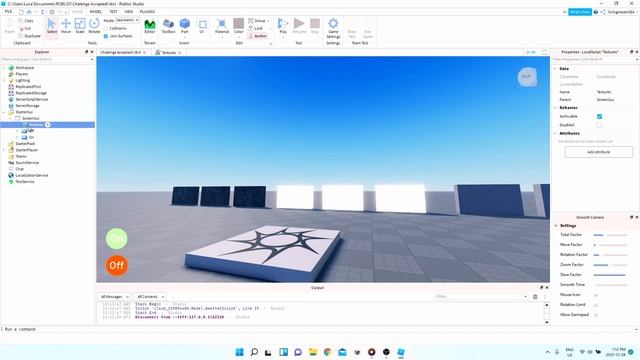Insert a new Part
Viewport: 640px width, 360px height.
tap(185, 26)
